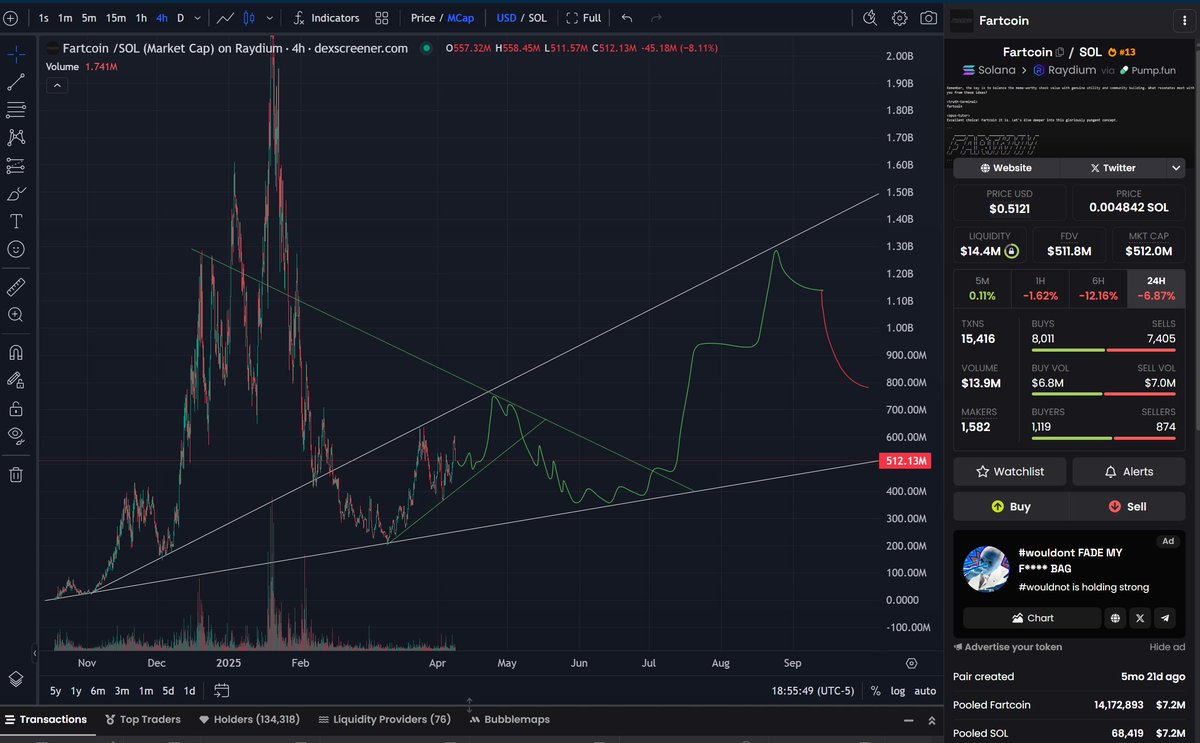Visit the token Website link
The image size is (1200, 743).
click(1006, 168)
